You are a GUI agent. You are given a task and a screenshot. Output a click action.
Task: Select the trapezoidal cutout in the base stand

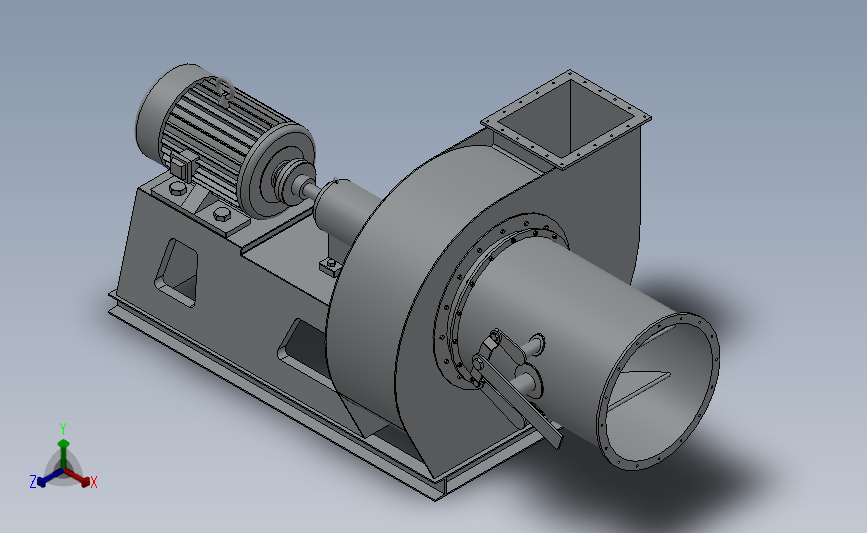click(x=177, y=272)
